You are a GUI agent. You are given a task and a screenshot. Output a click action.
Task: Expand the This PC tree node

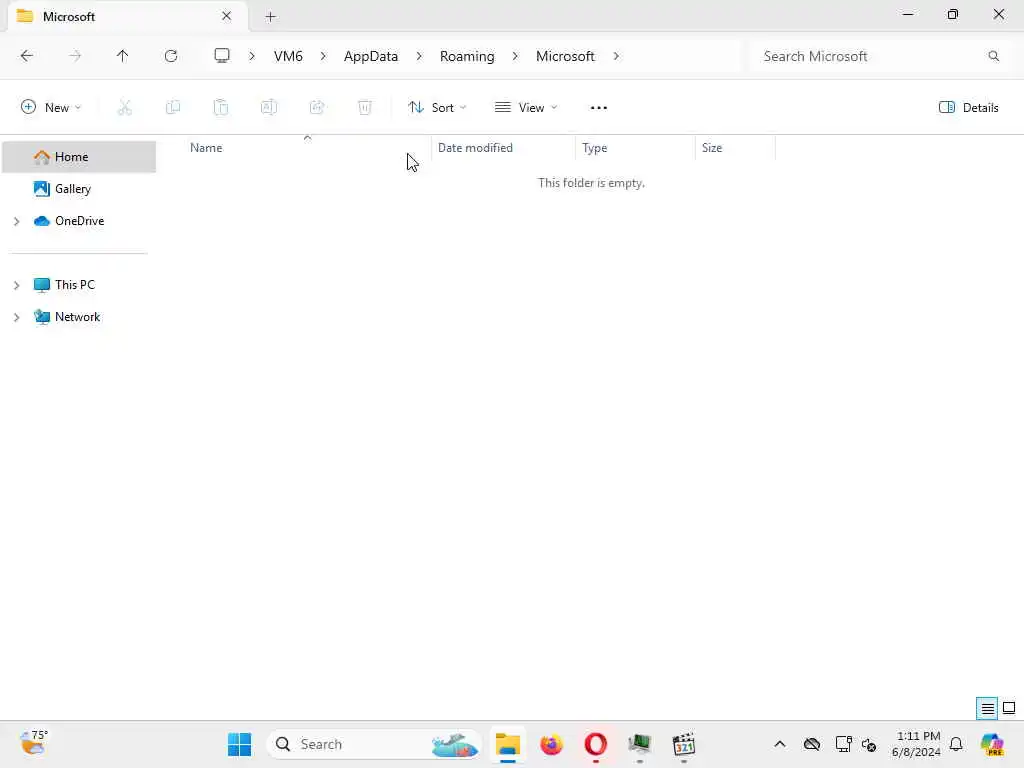pyautogui.click(x=16, y=285)
